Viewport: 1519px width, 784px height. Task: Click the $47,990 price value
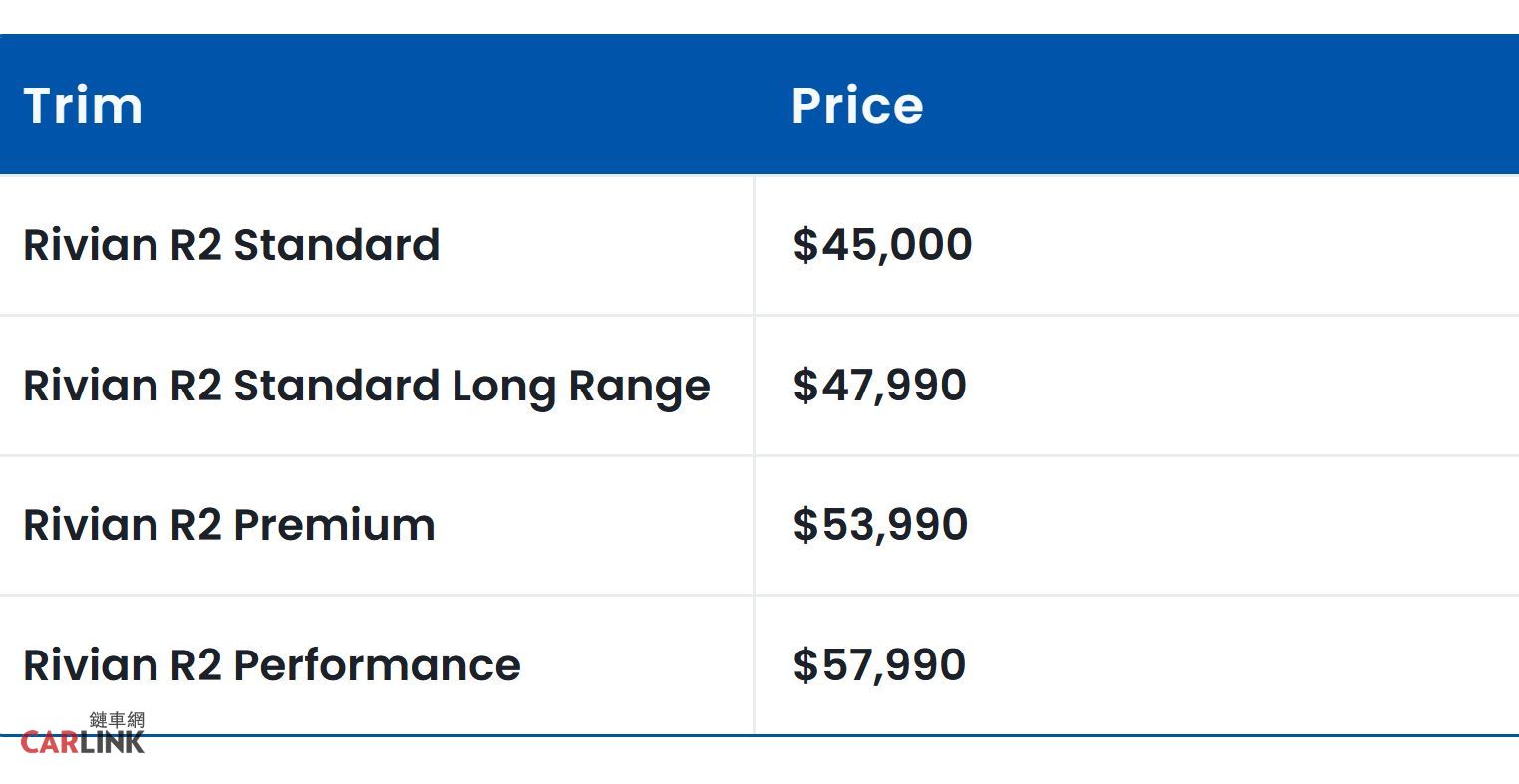(879, 386)
